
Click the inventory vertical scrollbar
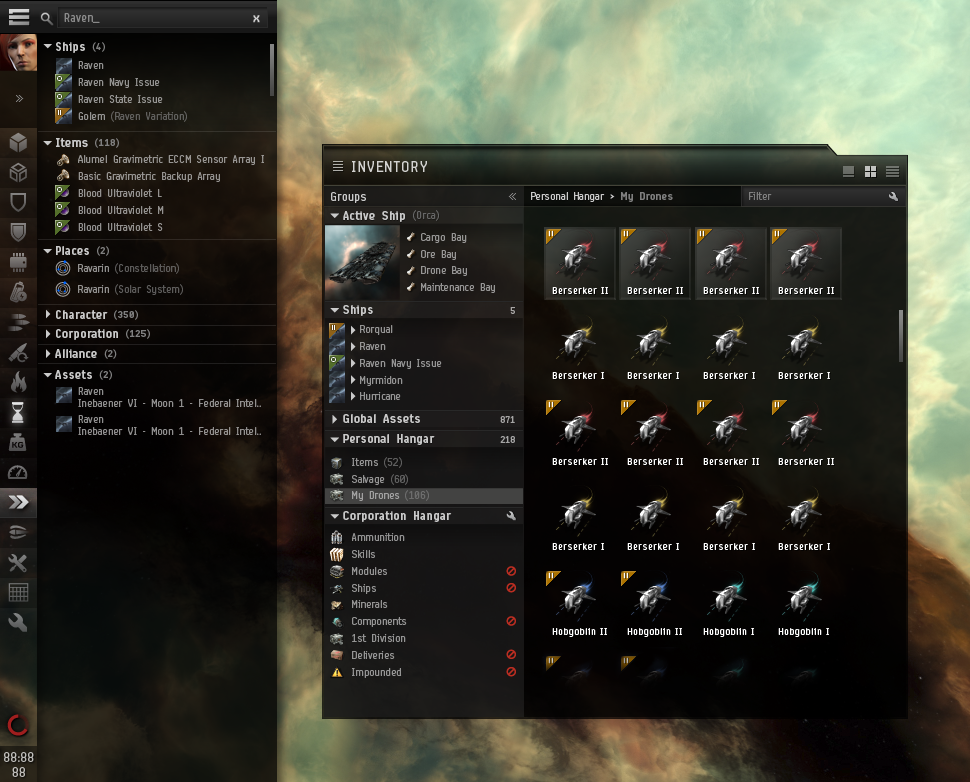(901, 336)
